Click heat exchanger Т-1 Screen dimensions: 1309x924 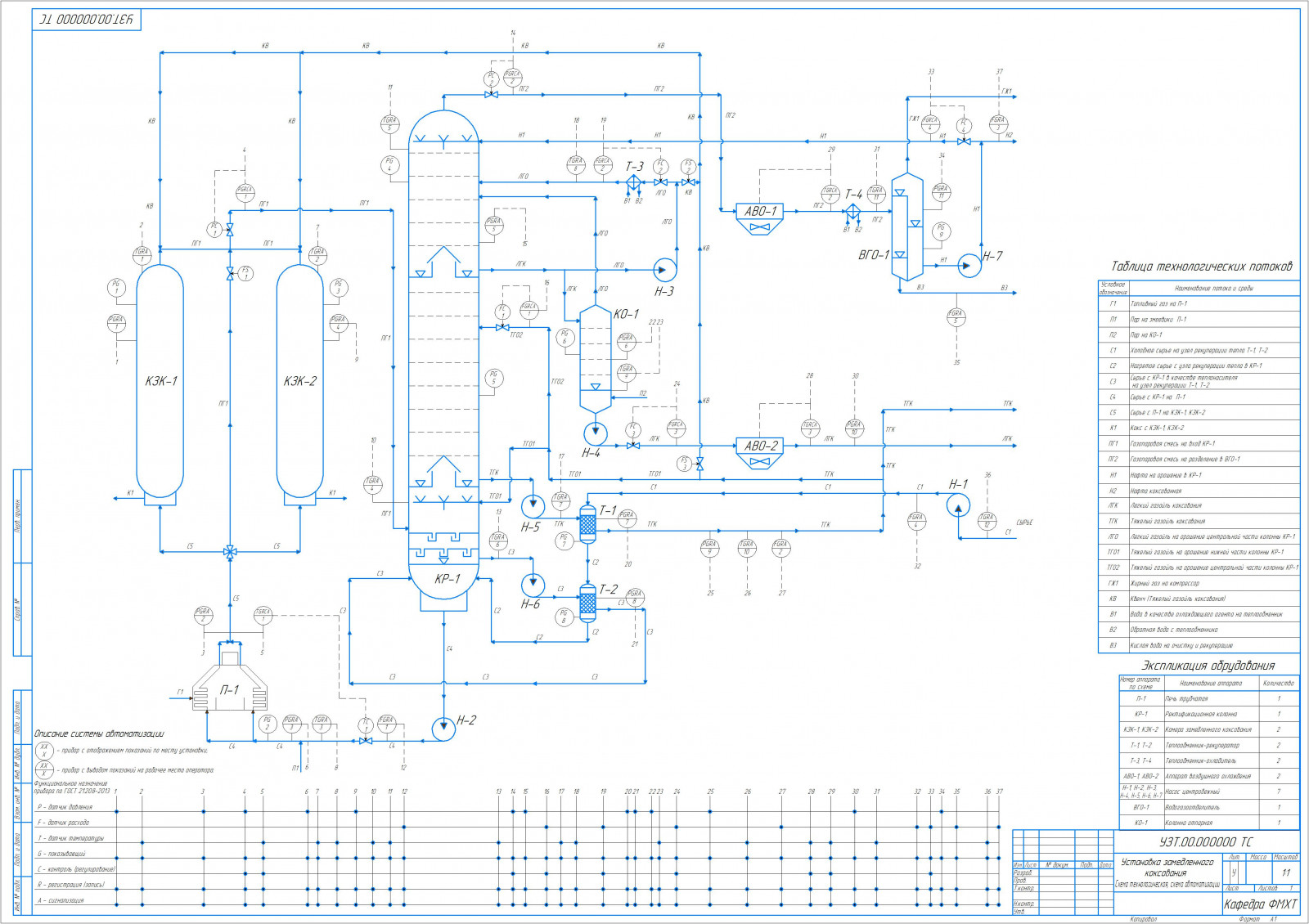pyautogui.click(x=587, y=524)
